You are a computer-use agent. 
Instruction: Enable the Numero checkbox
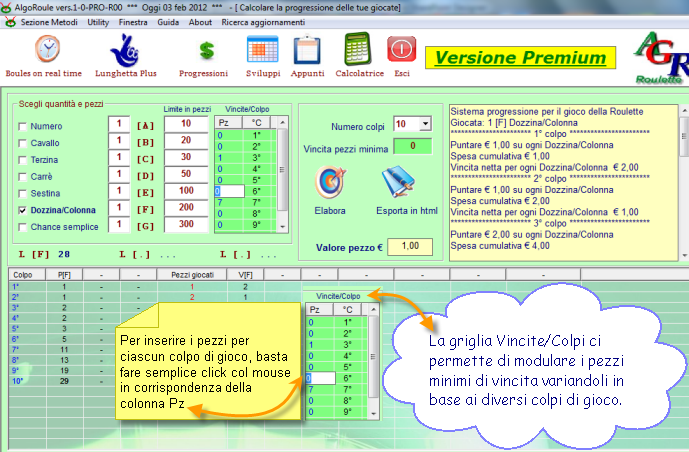(x=22, y=127)
